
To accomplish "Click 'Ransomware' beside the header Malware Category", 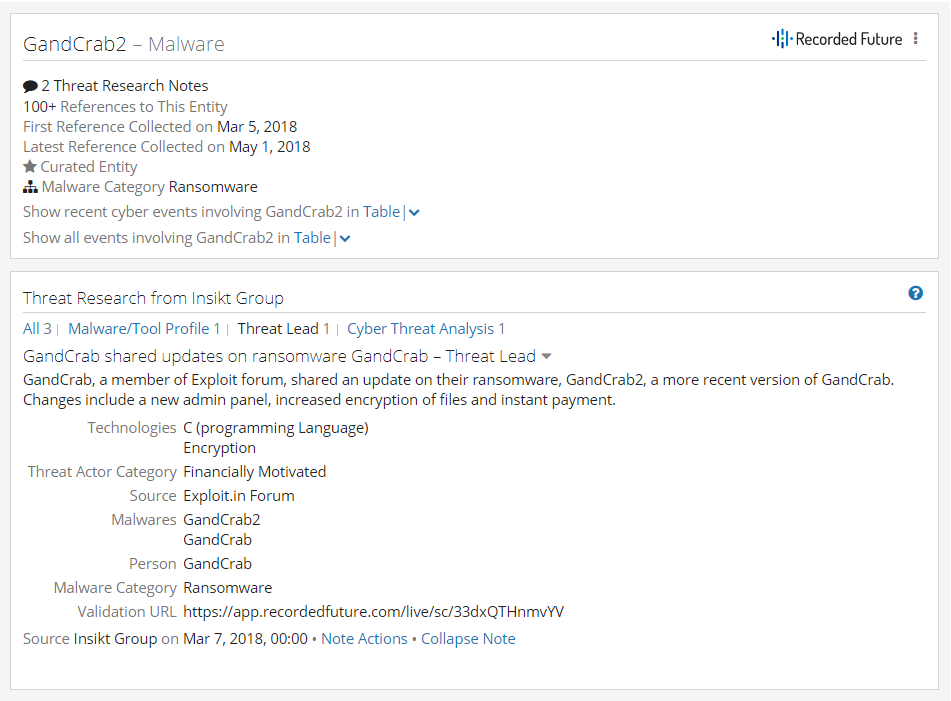I will [x=213, y=187].
